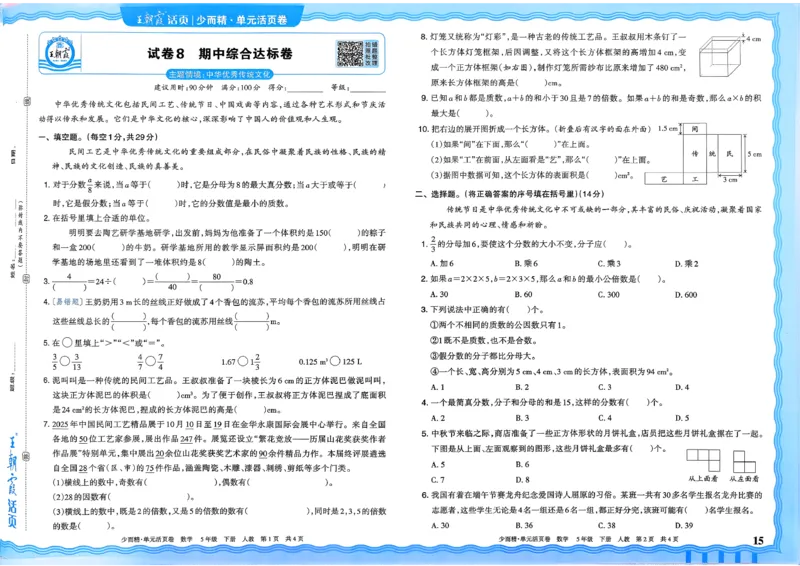The image size is (800, 566).
Task: Click the theme label 主题情境:中华优秀传统文化
Action: pos(220,75)
